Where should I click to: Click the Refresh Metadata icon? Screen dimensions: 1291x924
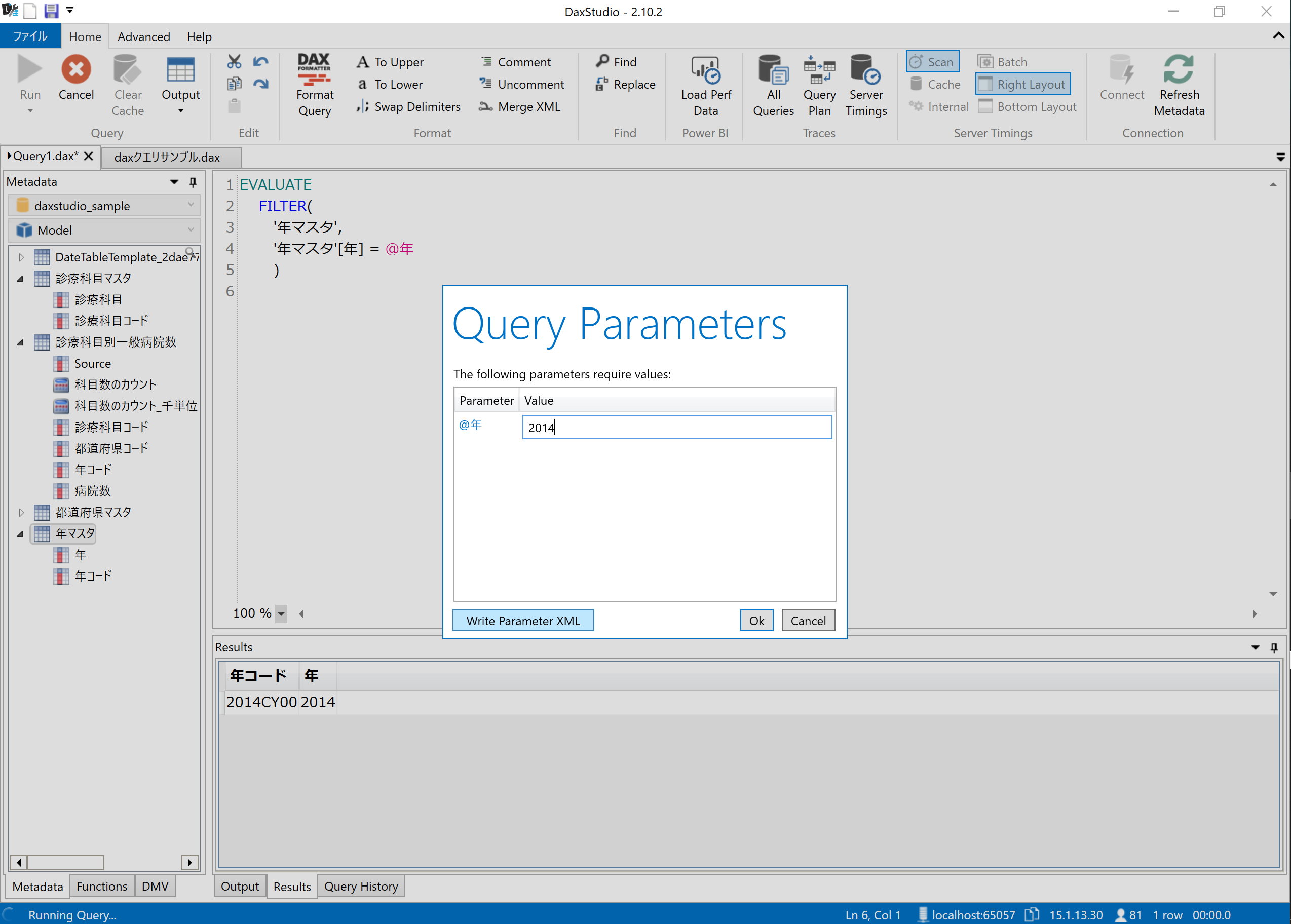1179,69
